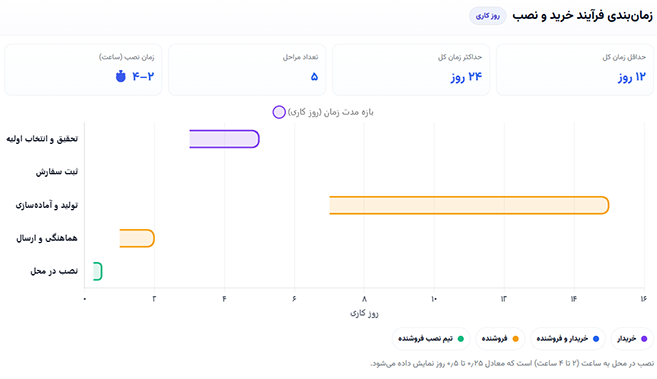Click the green dot in the installer team legend
657x379 pixels.
point(460,339)
